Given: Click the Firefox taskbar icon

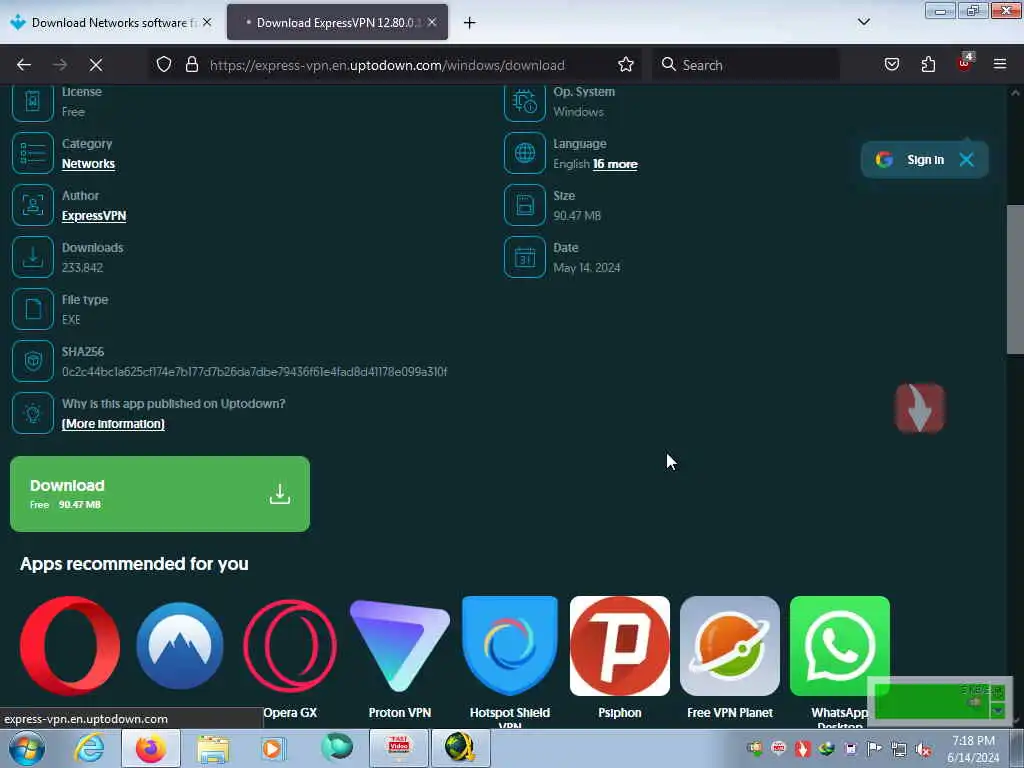Looking at the screenshot, I should [151, 748].
